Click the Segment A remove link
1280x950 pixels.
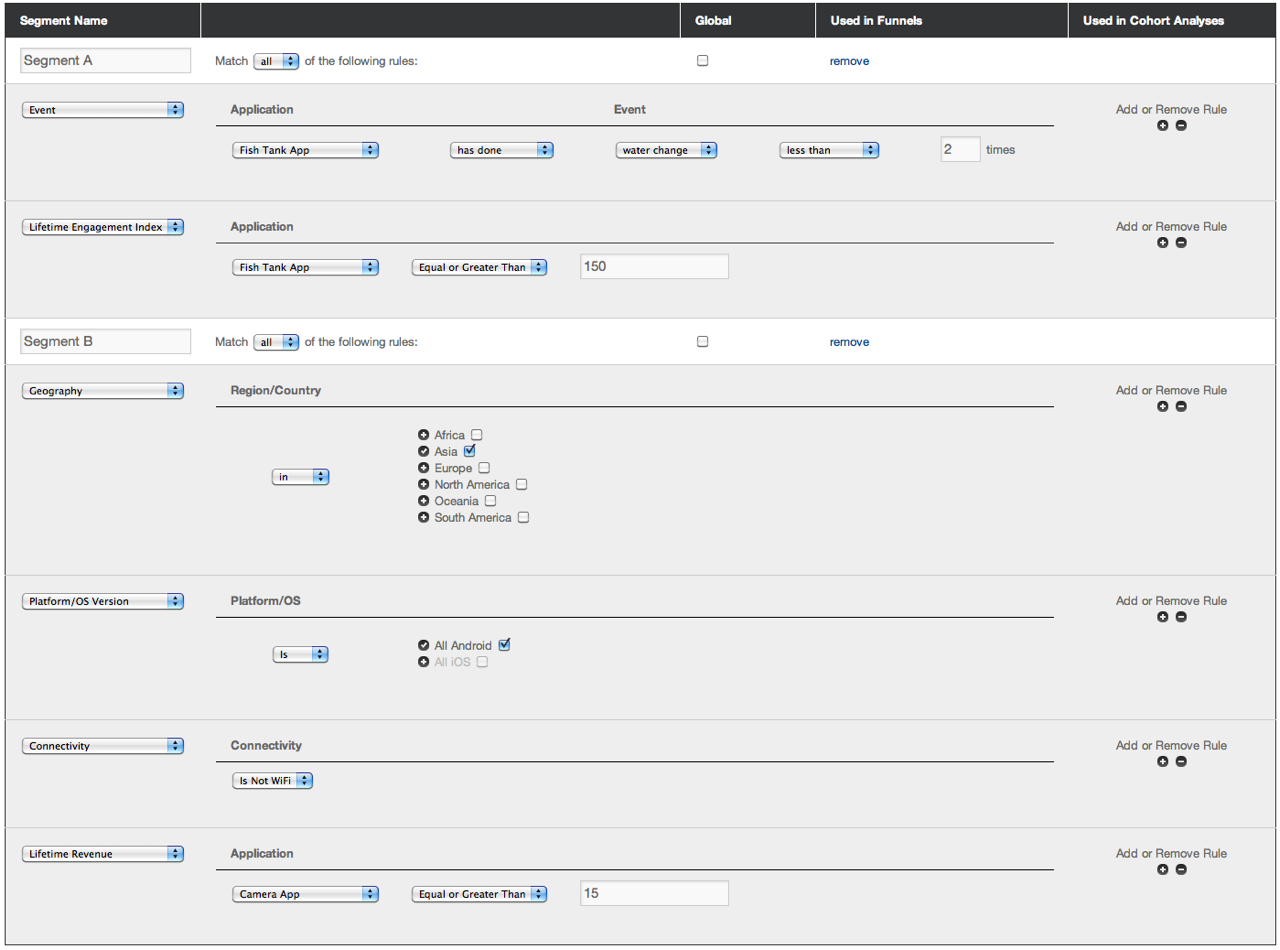(x=849, y=61)
